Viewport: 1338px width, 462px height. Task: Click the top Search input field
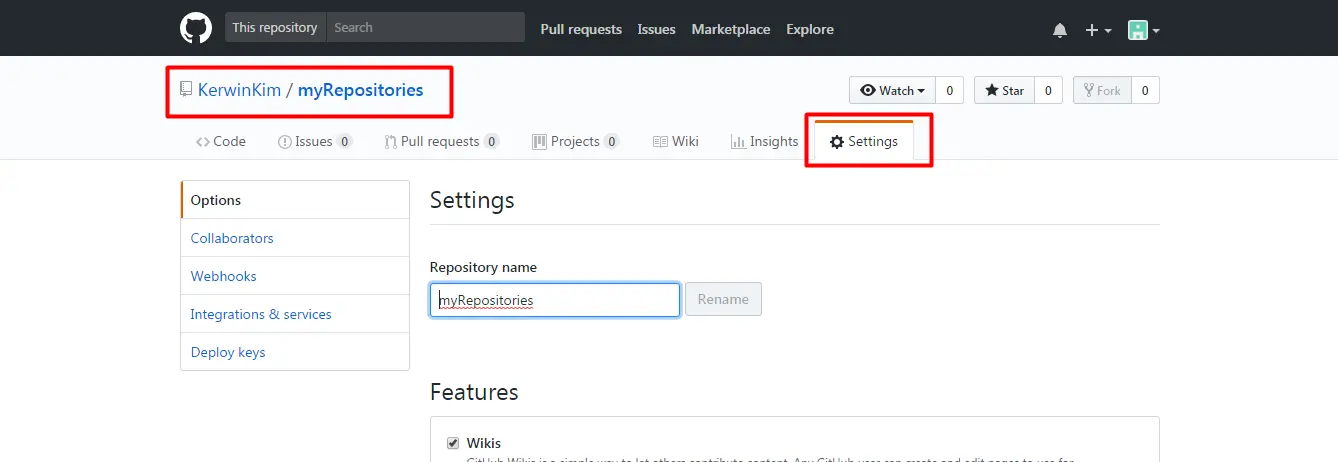[x=425, y=27]
